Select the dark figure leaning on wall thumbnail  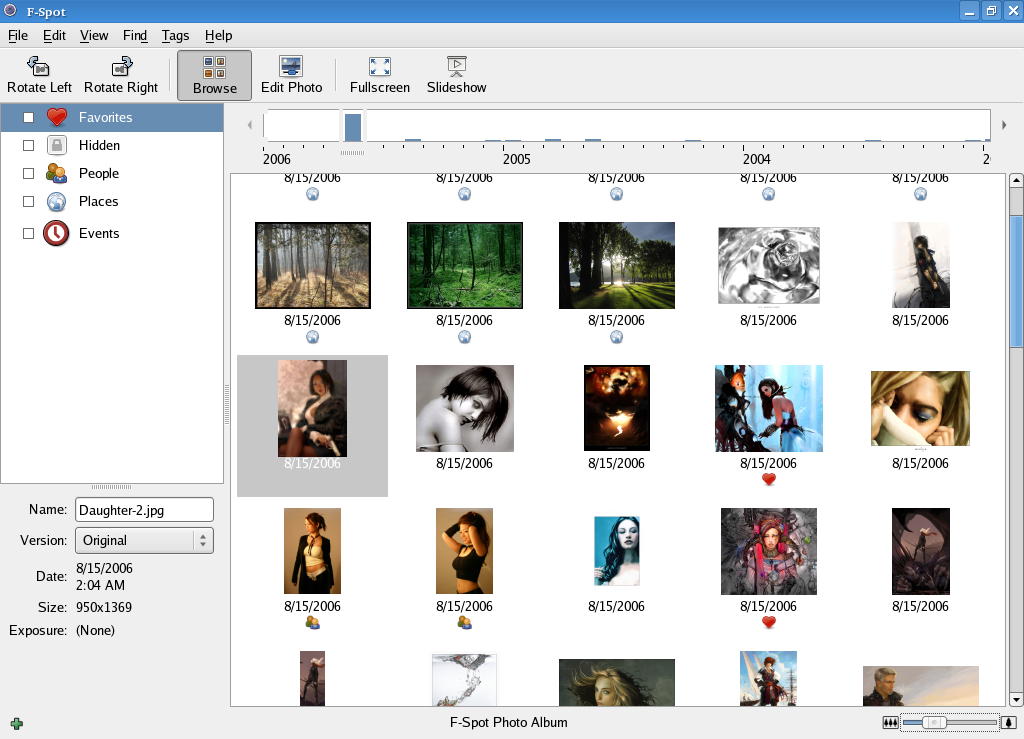coord(920,265)
